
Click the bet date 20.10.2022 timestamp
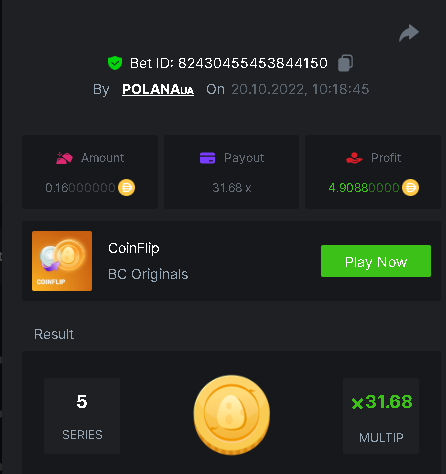point(300,89)
